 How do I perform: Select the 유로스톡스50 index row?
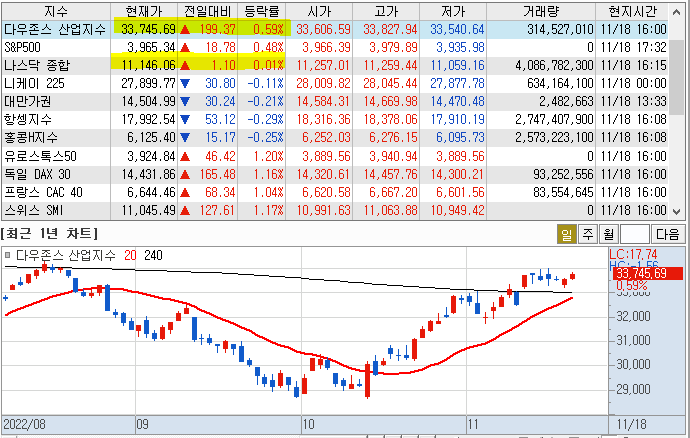coord(335,156)
